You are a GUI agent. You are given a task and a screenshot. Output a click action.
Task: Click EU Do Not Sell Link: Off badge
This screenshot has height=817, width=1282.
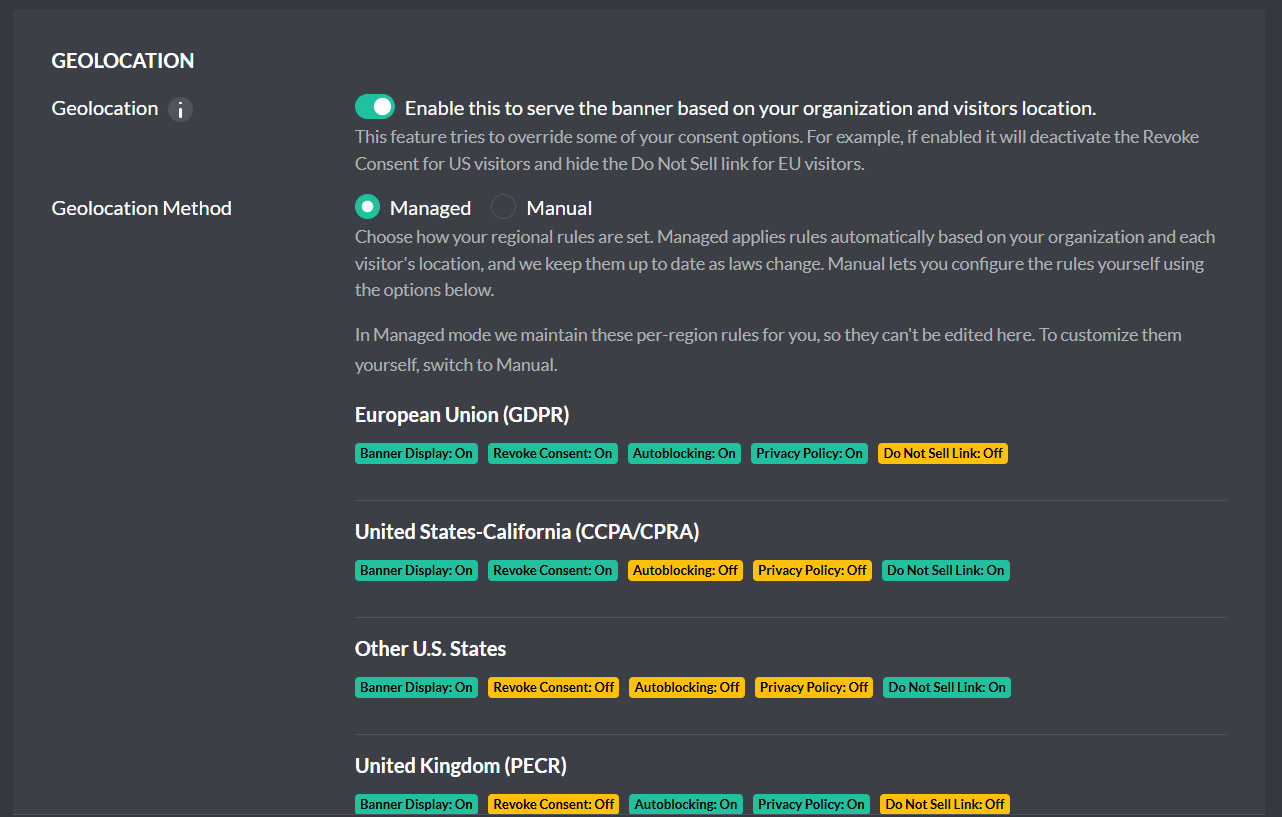943,453
